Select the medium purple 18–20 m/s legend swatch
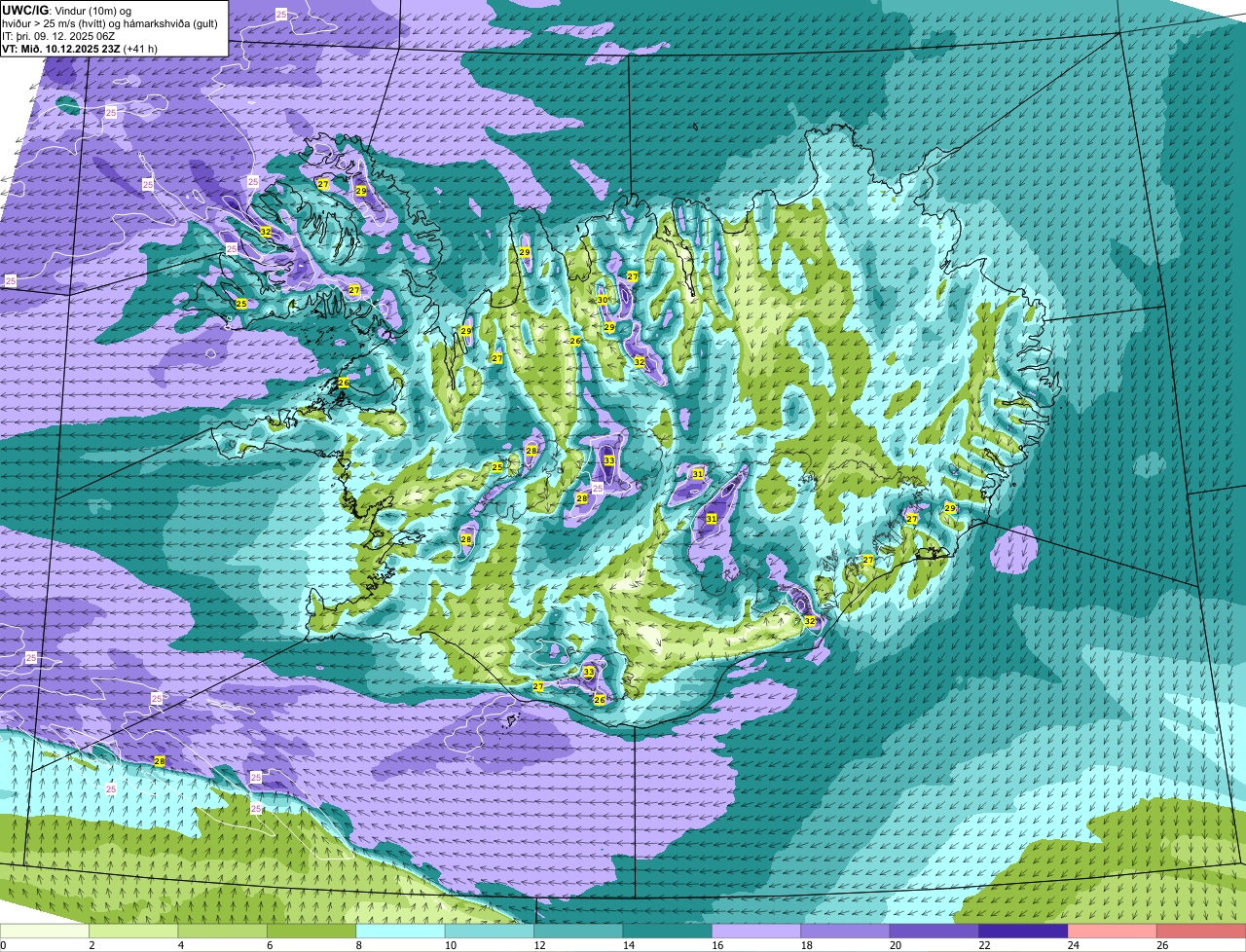 (846, 932)
